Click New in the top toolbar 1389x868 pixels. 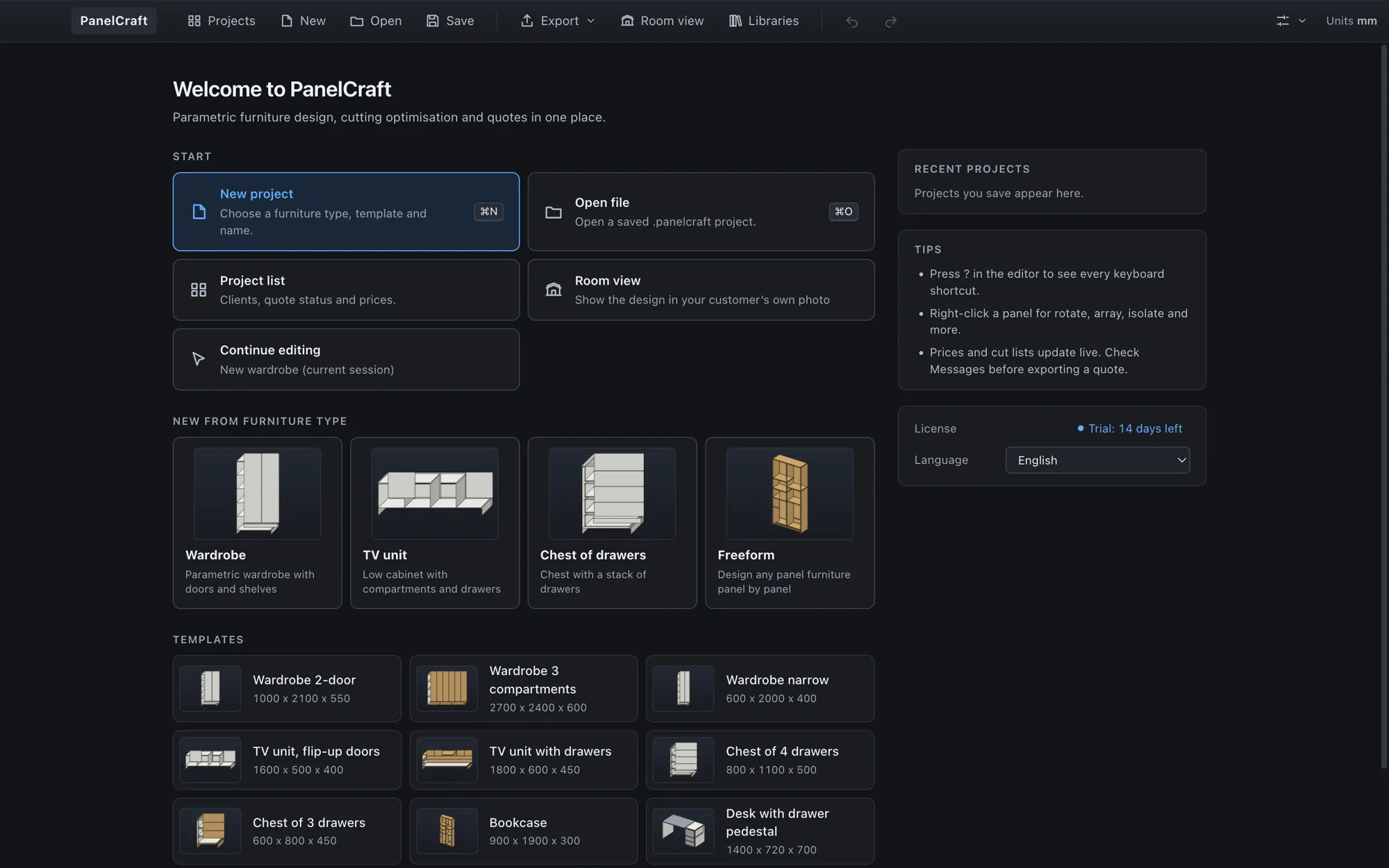[303, 21]
